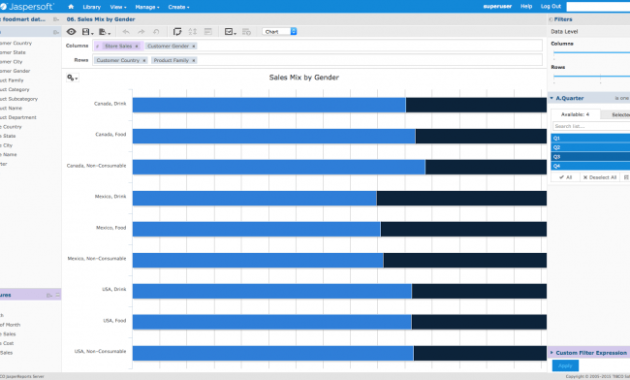Open the Save dropdown icon in toolbar
This screenshot has height=380, width=630.
point(87,32)
